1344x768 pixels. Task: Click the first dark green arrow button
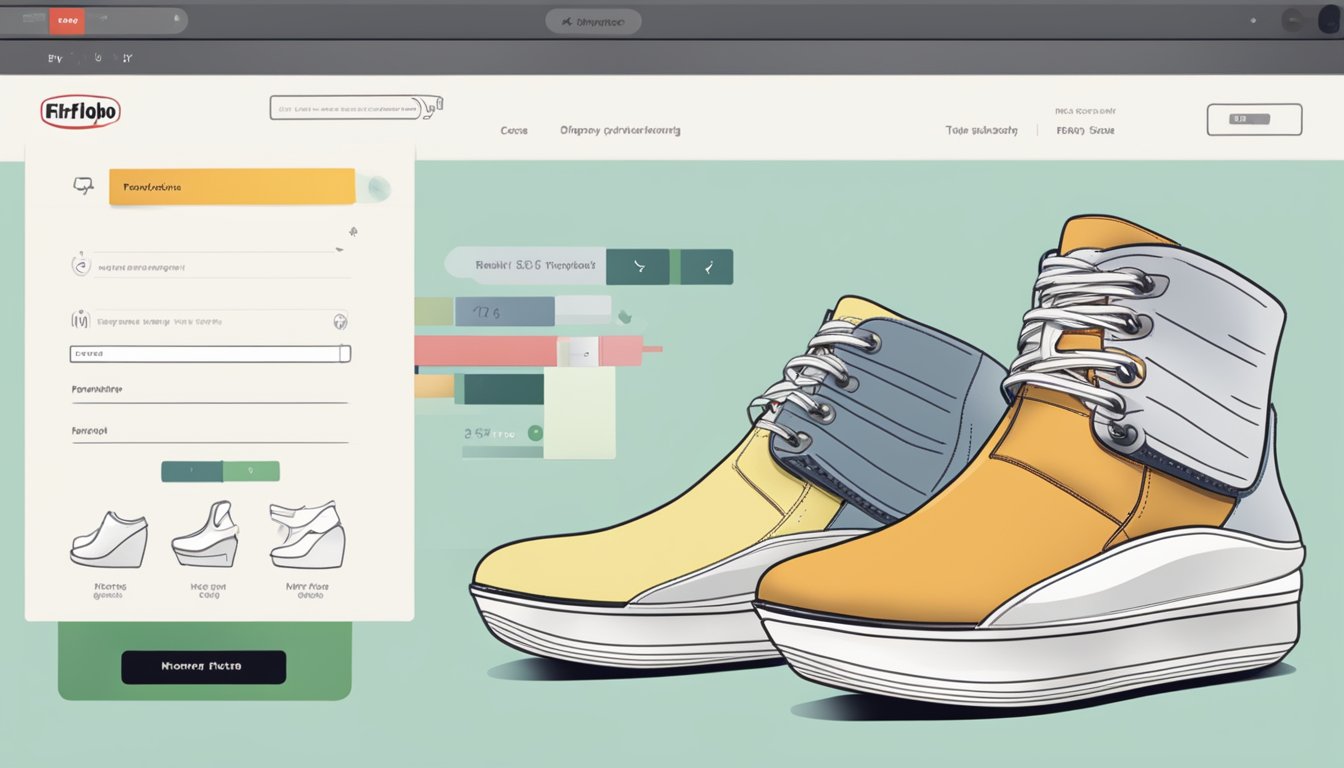638,267
